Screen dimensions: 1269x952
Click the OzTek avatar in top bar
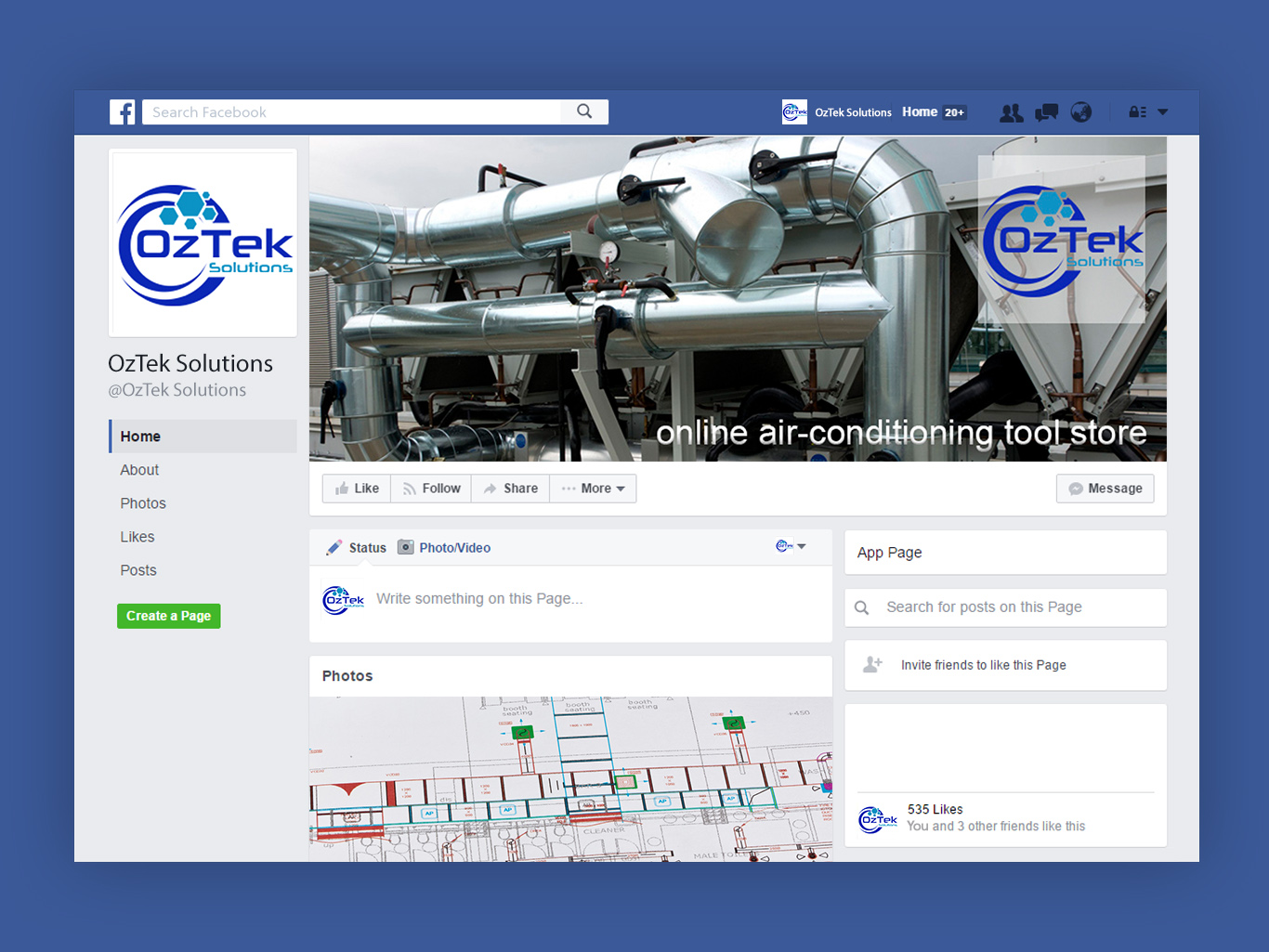click(x=794, y=112)
